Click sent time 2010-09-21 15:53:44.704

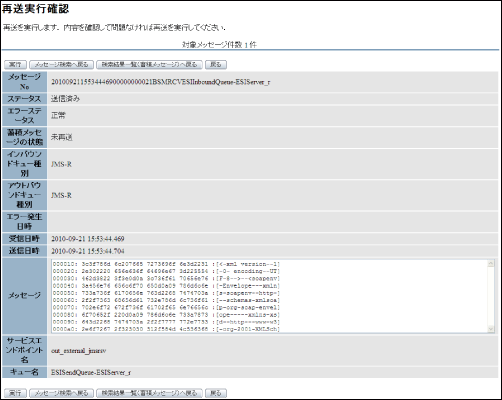click(x=88, y=251)
